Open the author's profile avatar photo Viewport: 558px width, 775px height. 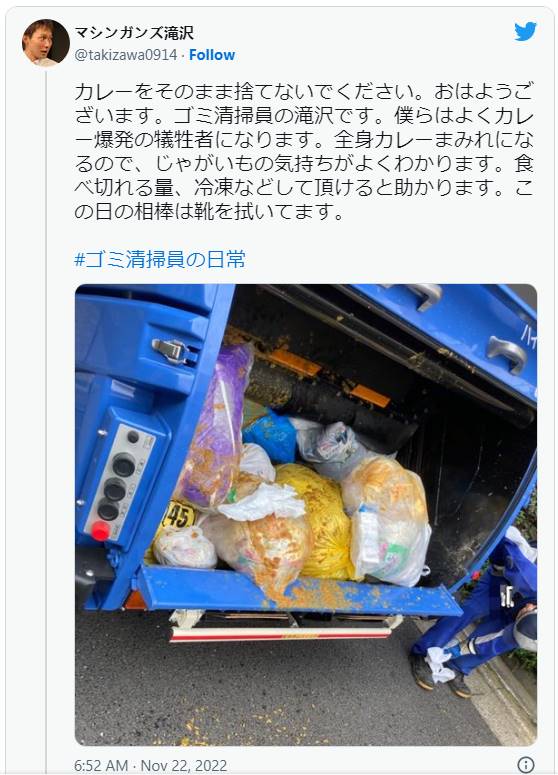click(x=46, y=43)
